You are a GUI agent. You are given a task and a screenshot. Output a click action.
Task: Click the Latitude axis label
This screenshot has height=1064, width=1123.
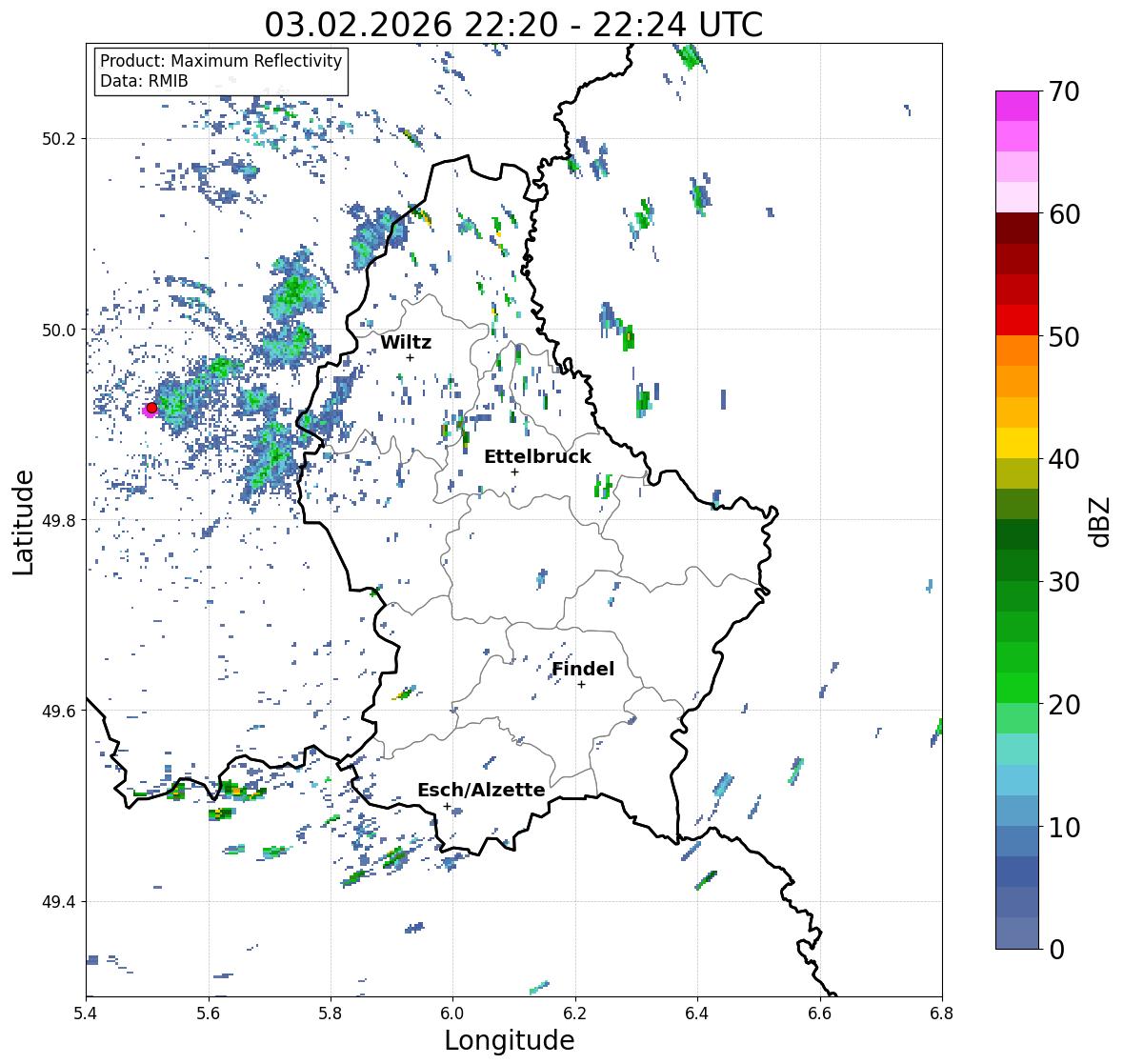[23, 523]
